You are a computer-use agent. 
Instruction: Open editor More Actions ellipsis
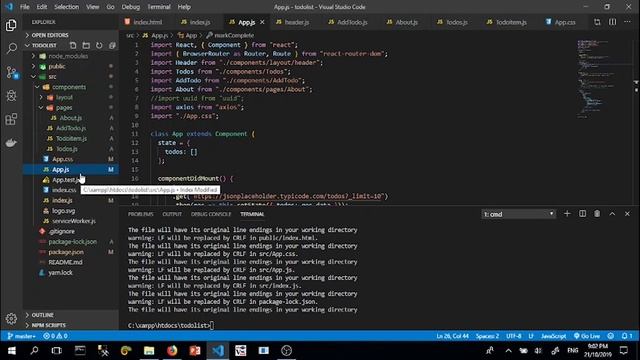click(x=627, y=22)
